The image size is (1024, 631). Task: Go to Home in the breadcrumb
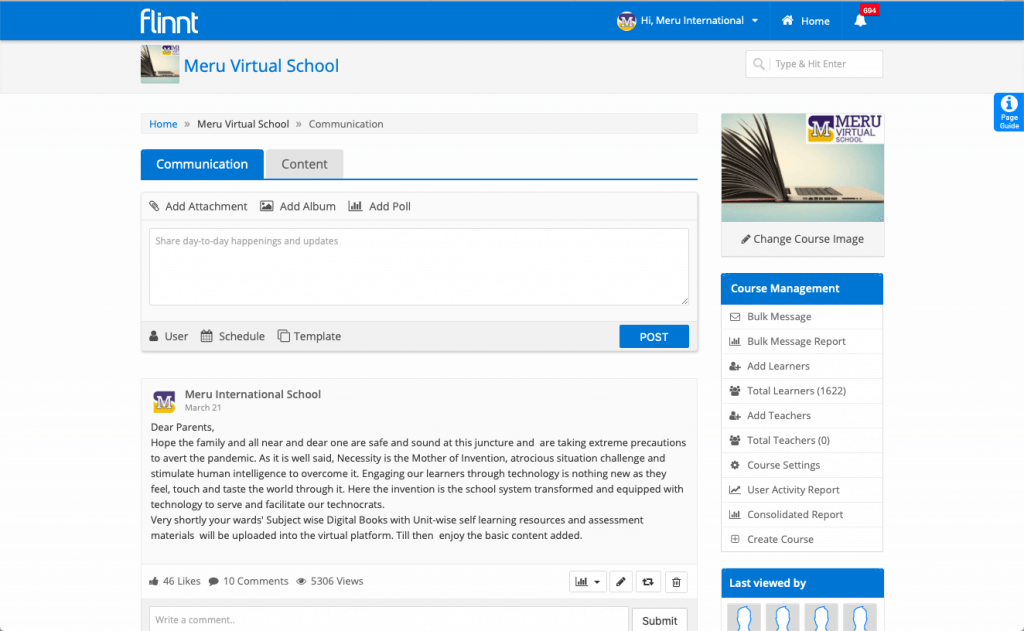click(163, 124)
